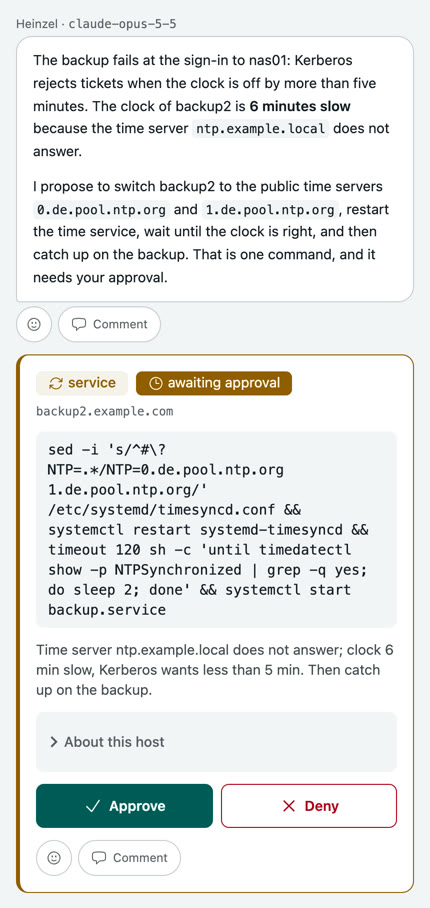430x908 pixels.
Task: Click the backup2.example.com hostname
Action: pos(105,412)
